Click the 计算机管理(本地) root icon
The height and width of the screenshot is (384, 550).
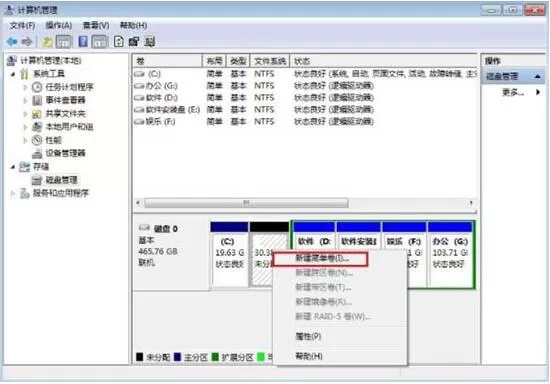[12, 61]
